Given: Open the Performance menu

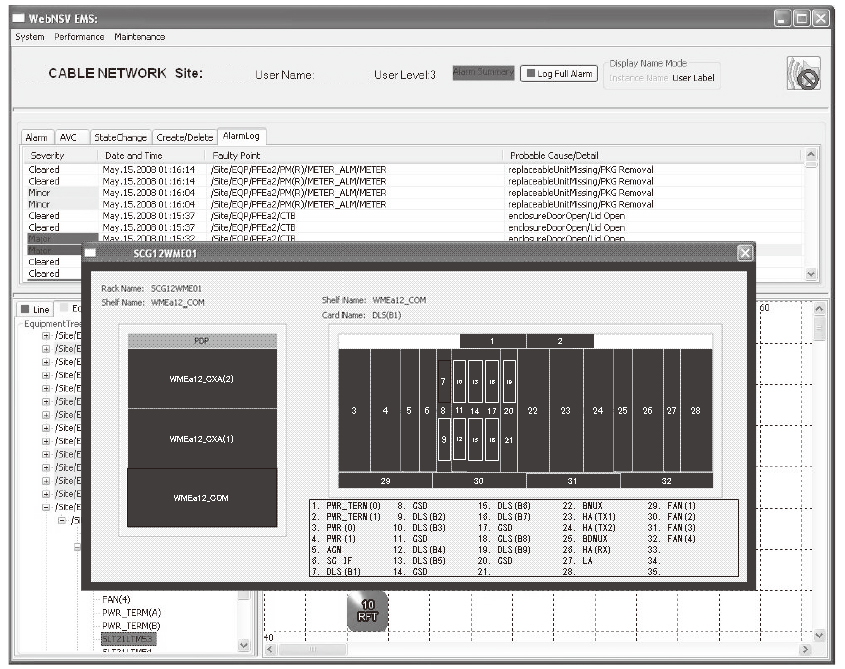Looking at the screenshot, I should pyautogui.click(x=79, y=37).
